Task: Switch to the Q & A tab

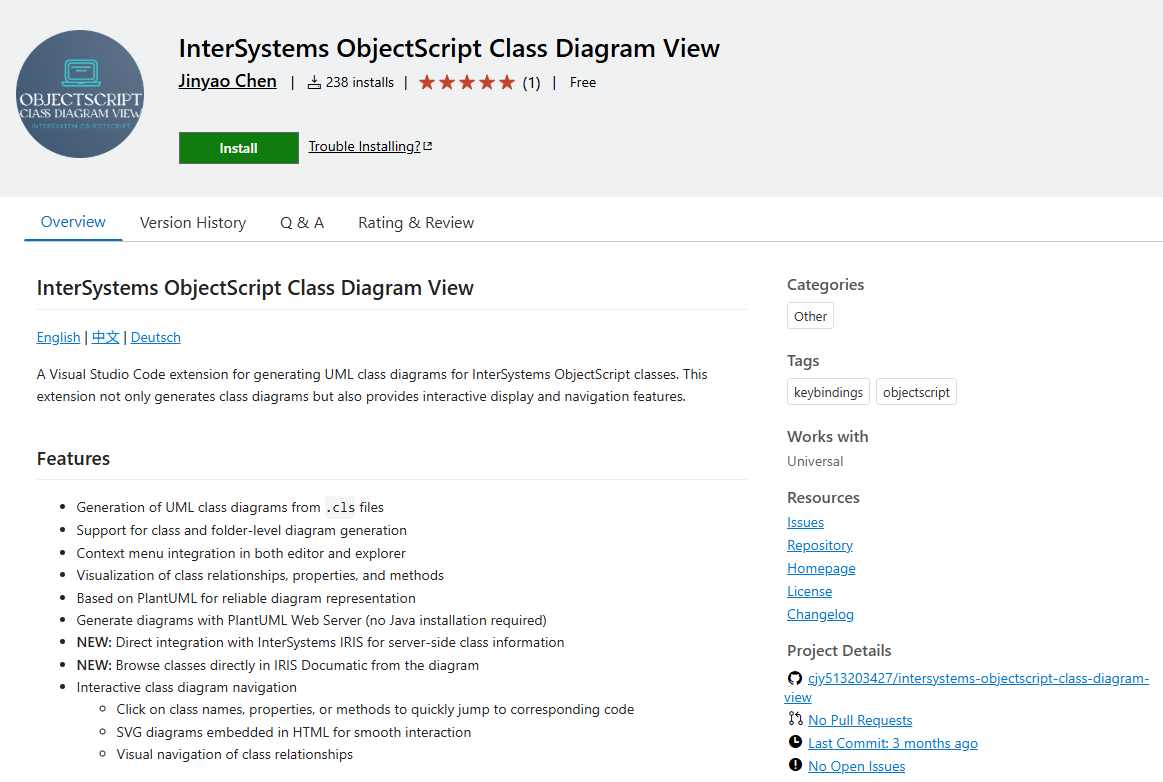Action: pos(302,222)
